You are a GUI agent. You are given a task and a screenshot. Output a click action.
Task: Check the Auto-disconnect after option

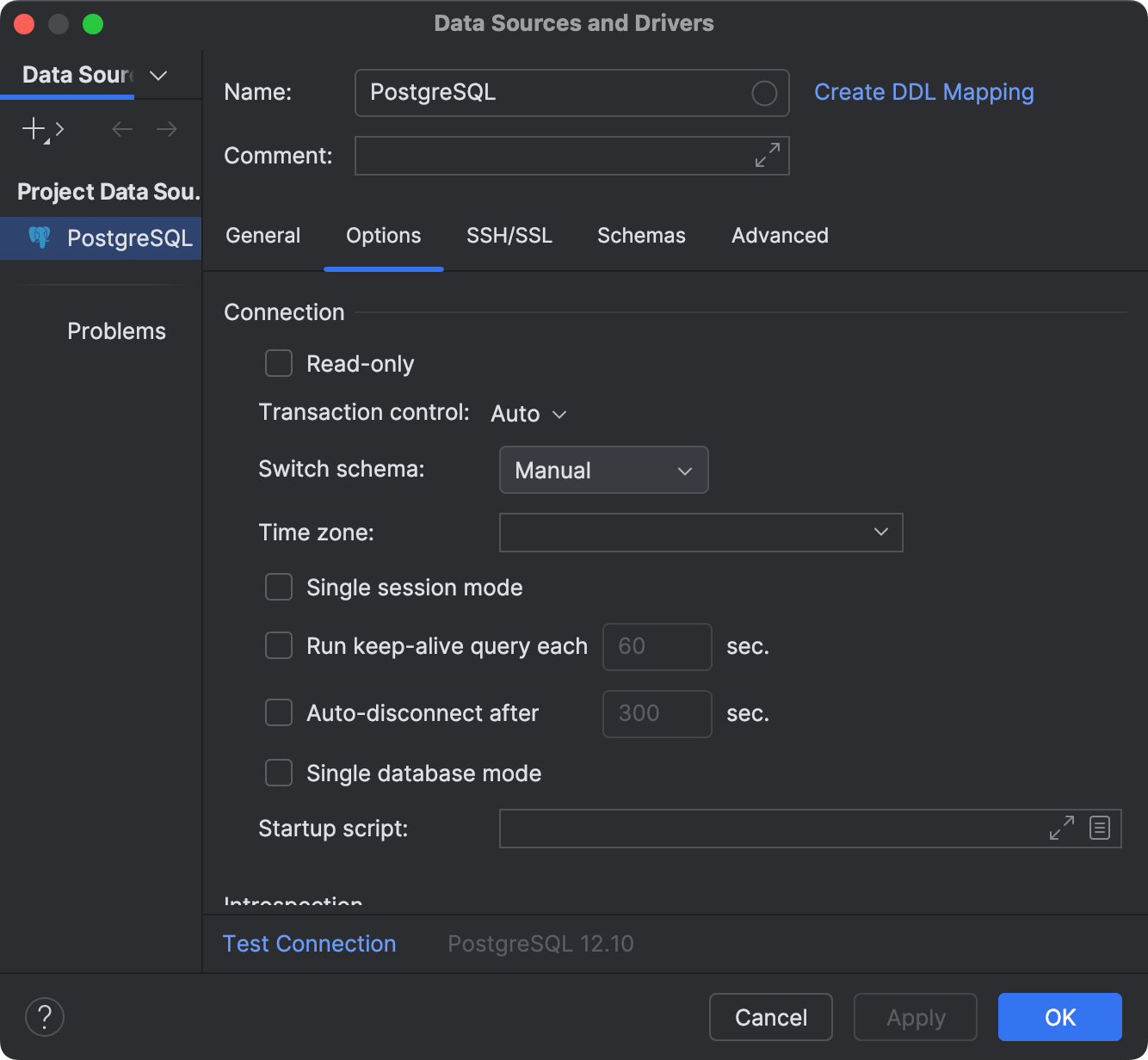pyautogui.click(x=278, y=713)
